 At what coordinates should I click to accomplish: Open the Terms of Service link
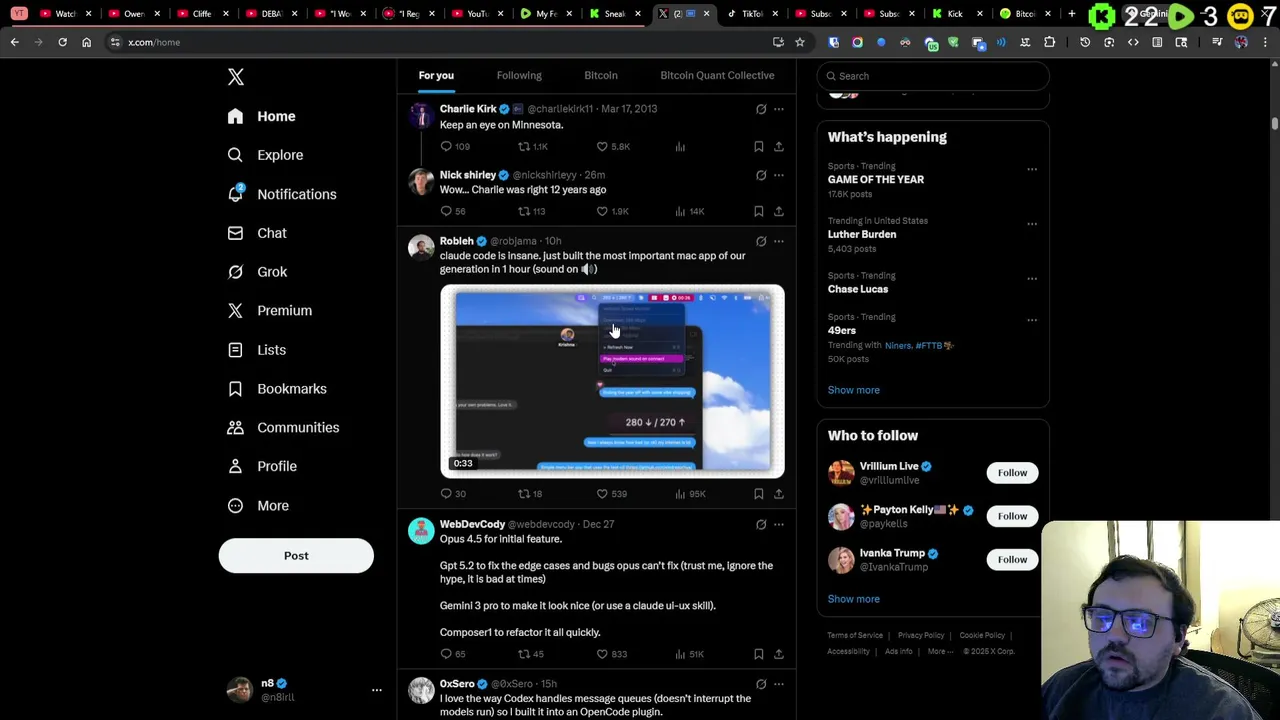855,635
